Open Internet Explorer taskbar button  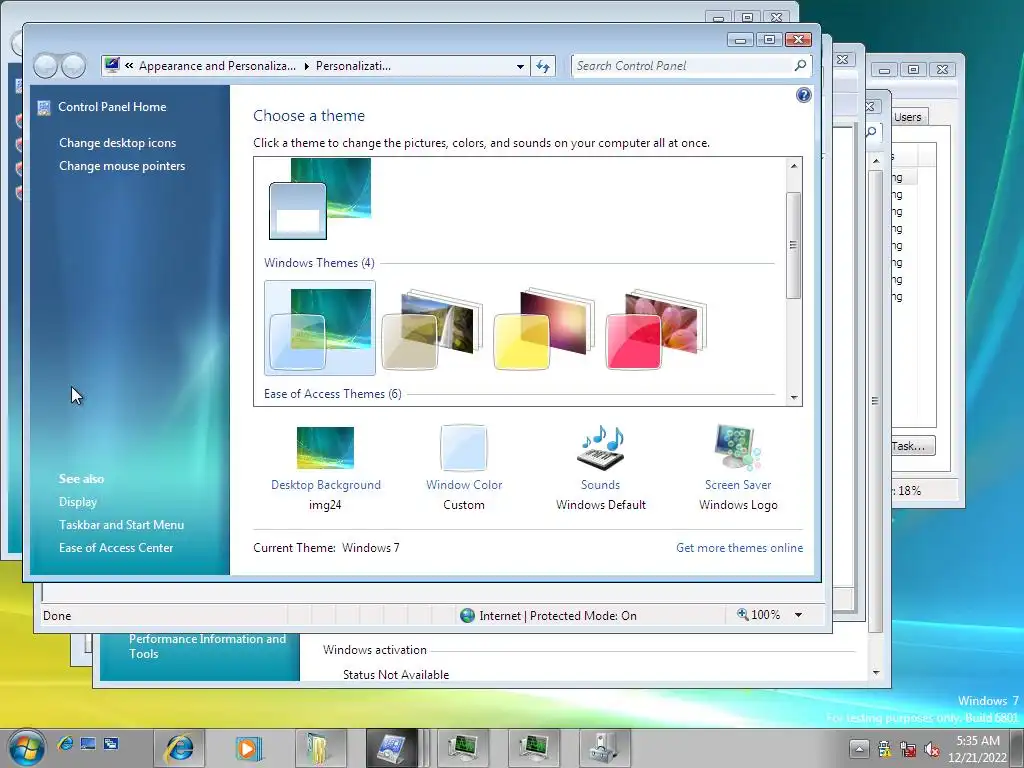[178, 748]
